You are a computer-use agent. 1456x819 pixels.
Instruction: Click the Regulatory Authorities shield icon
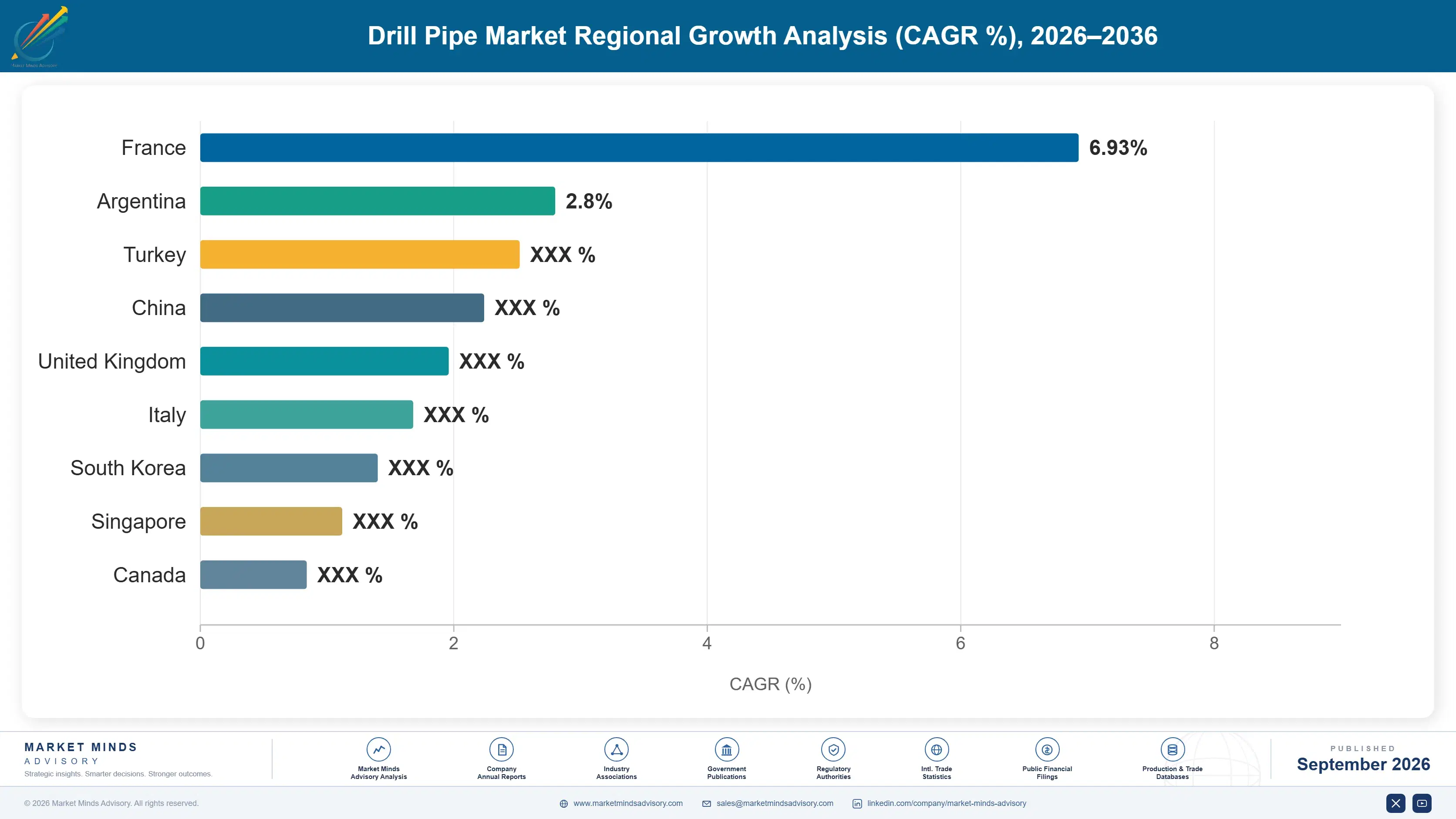pyautogui.click(x=833, y=749)
